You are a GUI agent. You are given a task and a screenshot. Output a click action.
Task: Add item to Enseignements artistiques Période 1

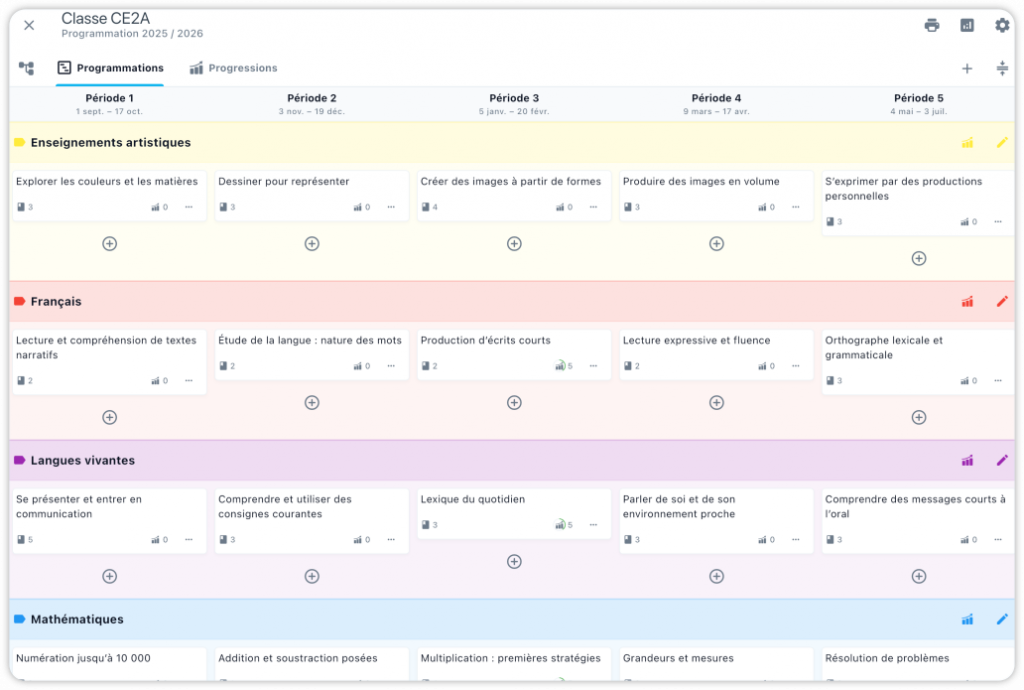coord(110,243)
